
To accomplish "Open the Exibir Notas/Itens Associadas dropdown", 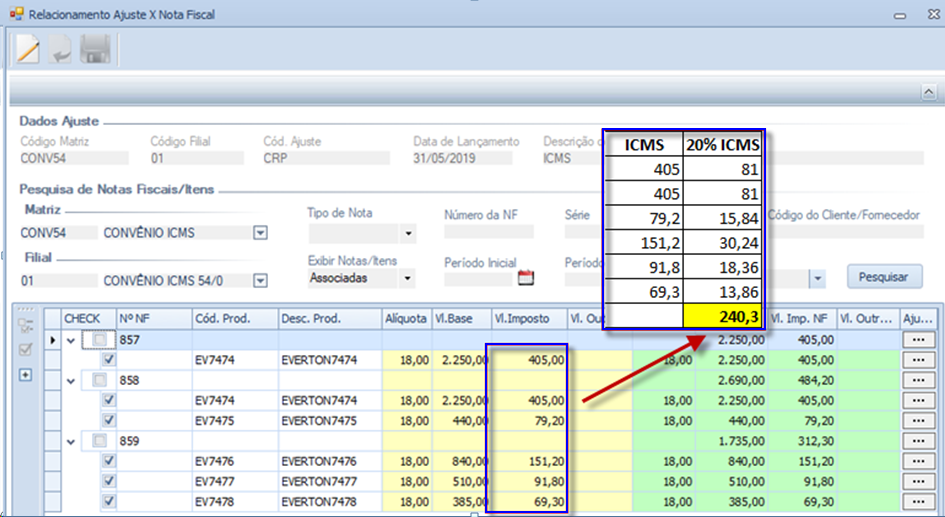I will (407, 278).
